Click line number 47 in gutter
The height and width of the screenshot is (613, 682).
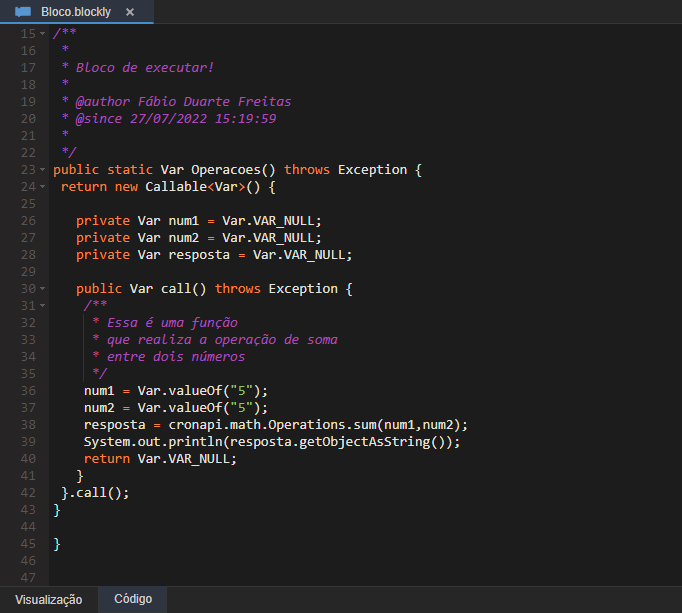28,577
